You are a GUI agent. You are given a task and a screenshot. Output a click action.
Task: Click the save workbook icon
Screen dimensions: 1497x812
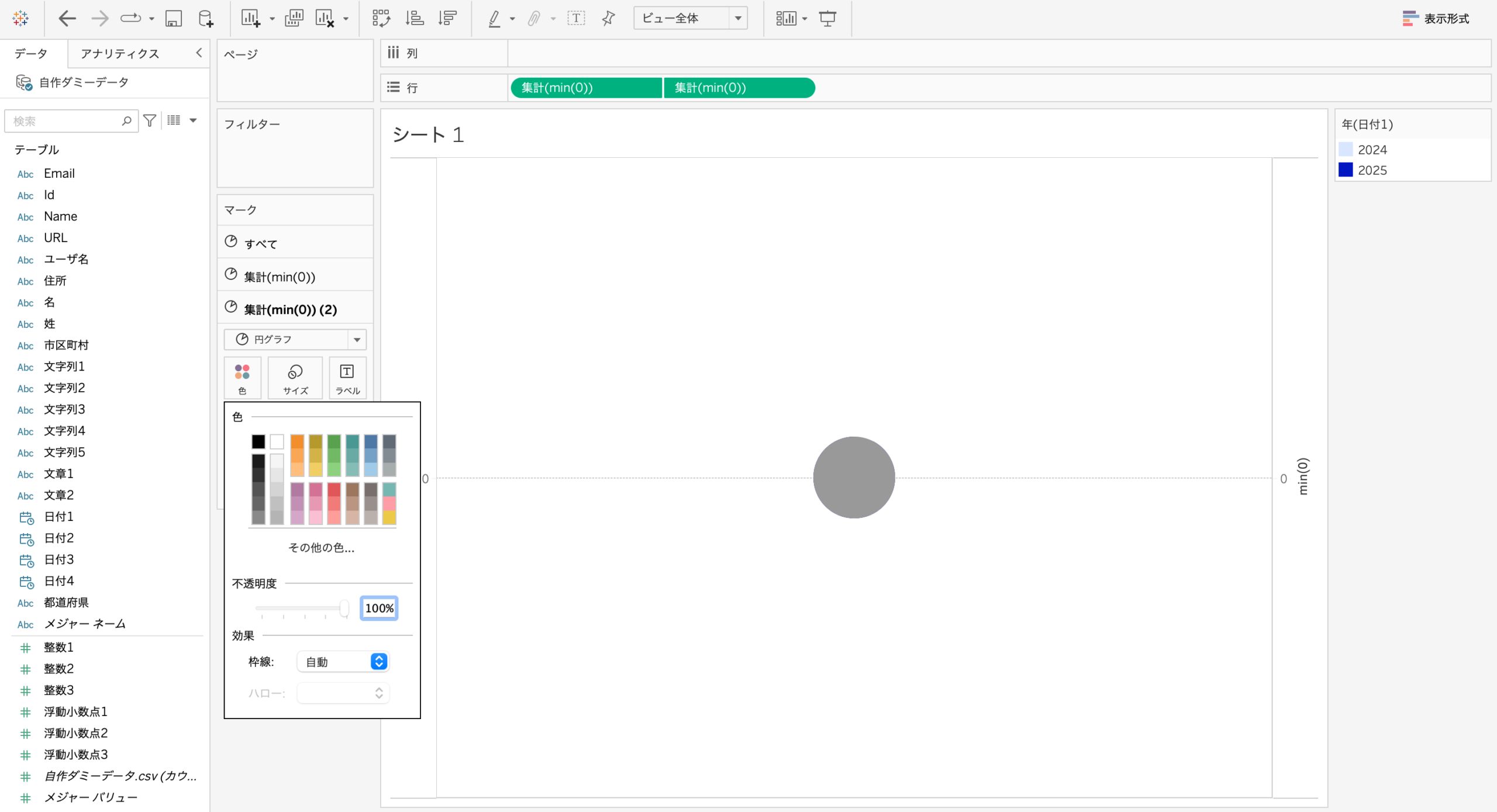click(x=173, y=19)
